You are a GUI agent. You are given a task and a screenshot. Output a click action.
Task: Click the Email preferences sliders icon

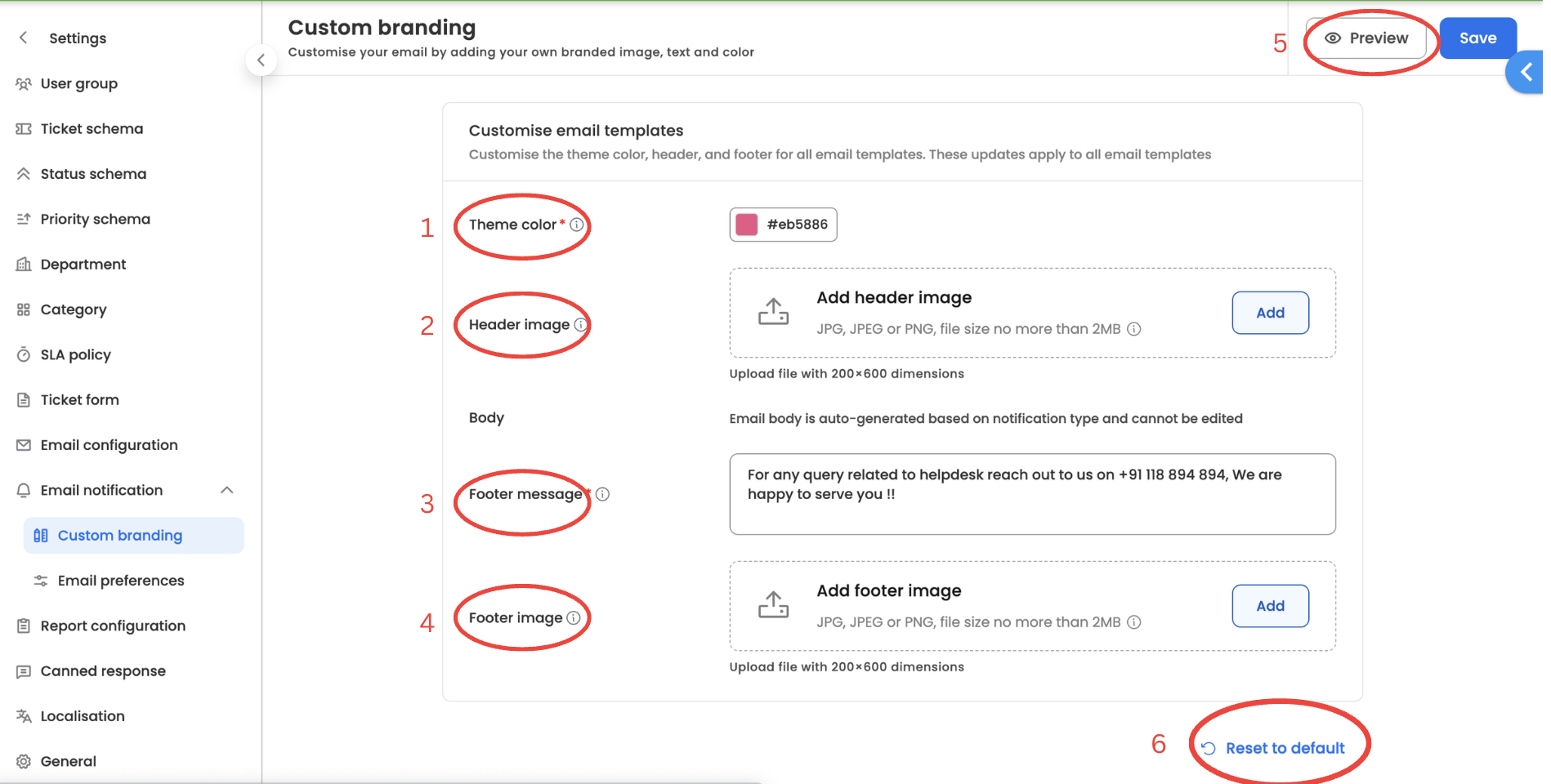(41, 581)
